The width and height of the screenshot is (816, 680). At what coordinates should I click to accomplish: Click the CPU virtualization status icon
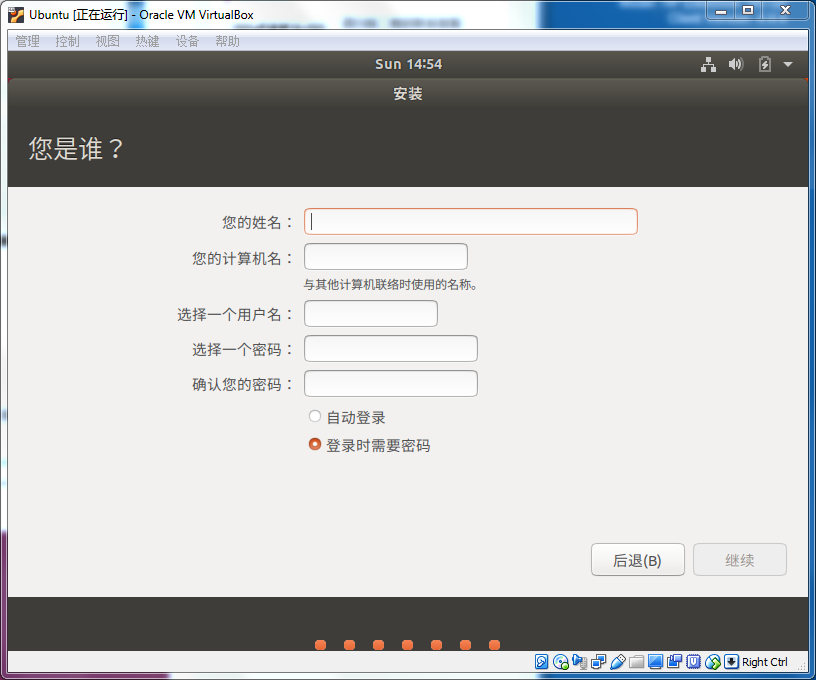(x=693, y=661)
